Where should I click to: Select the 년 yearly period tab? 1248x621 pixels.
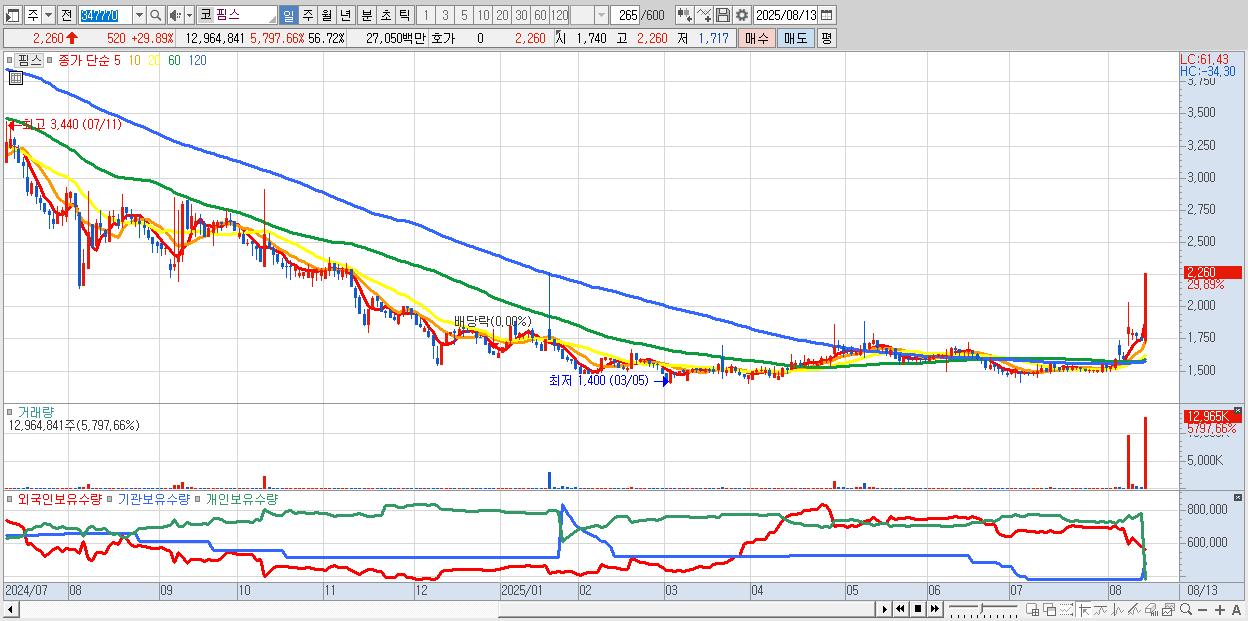pyautogui.click(x=346, y=15)
